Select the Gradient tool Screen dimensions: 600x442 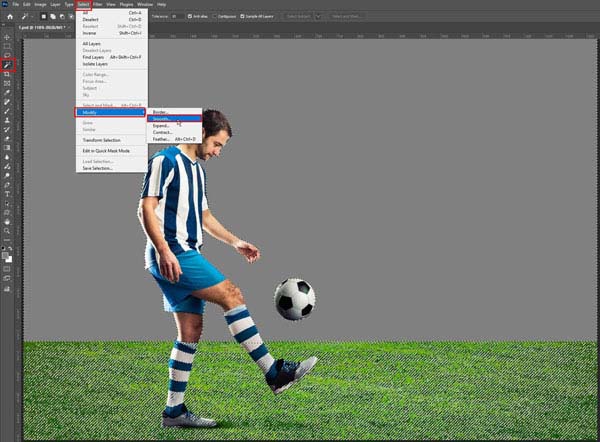click(x=7, y=148)
